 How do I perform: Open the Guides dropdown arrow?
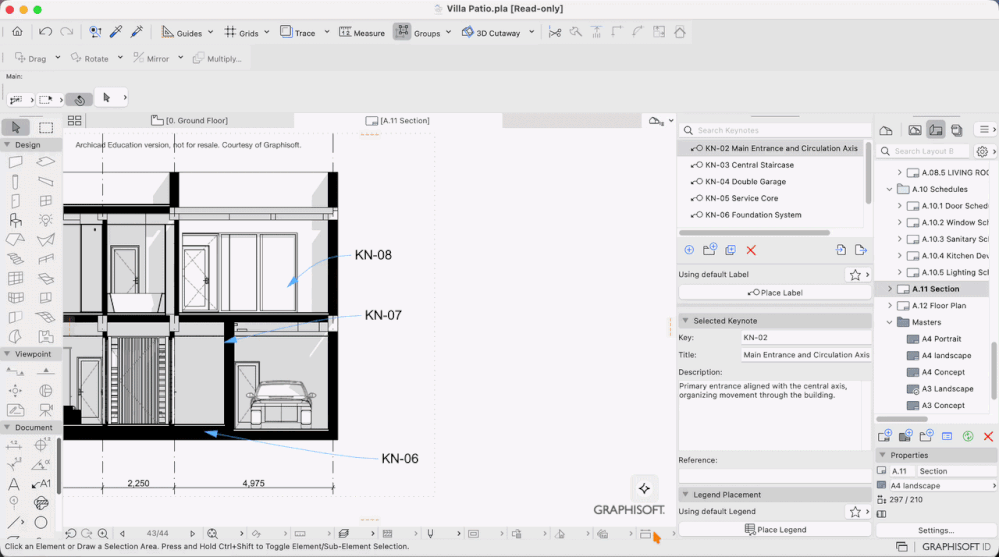pos(210,32)
